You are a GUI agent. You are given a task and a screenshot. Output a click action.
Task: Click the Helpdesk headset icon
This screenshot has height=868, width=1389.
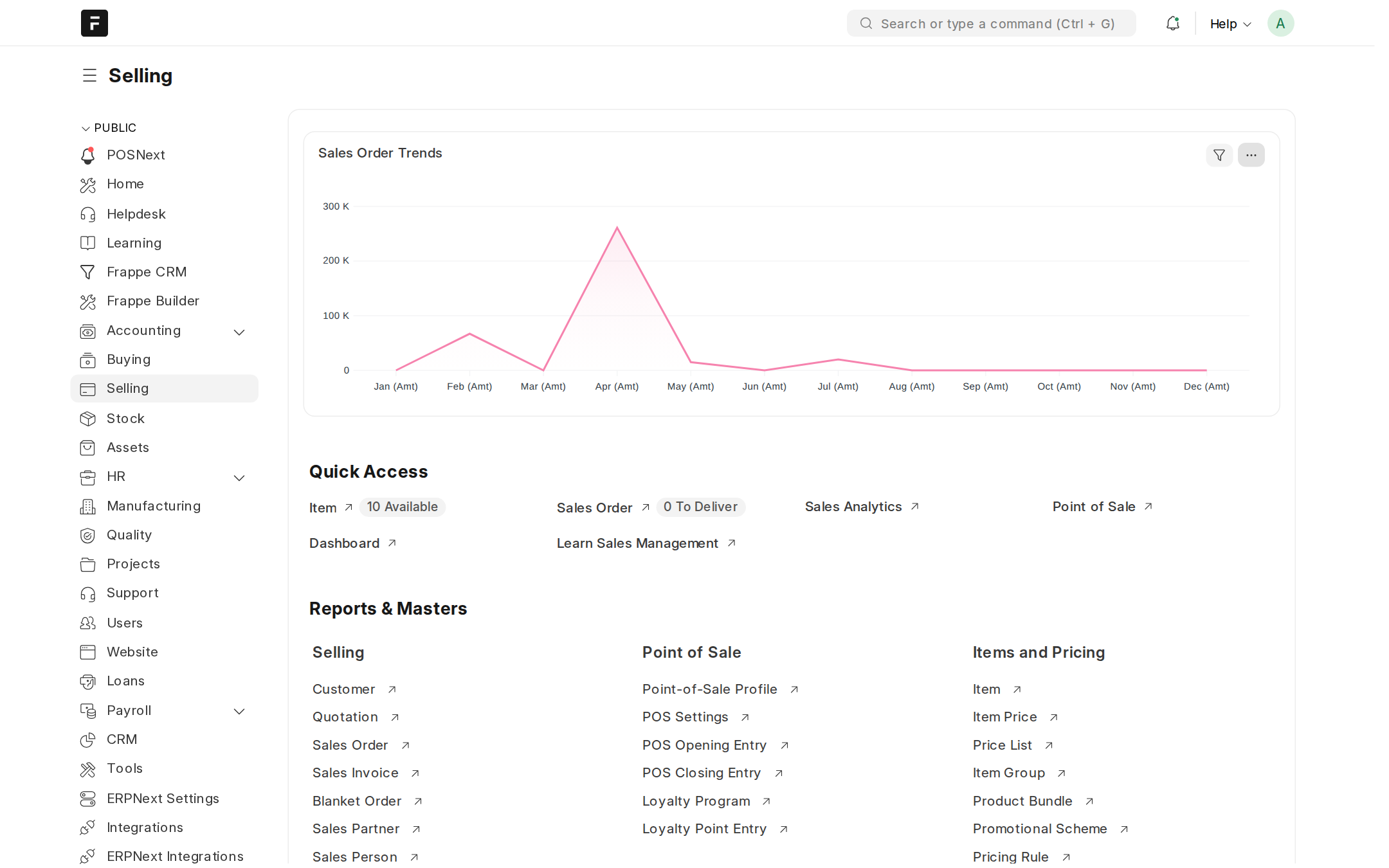[88, 214]
